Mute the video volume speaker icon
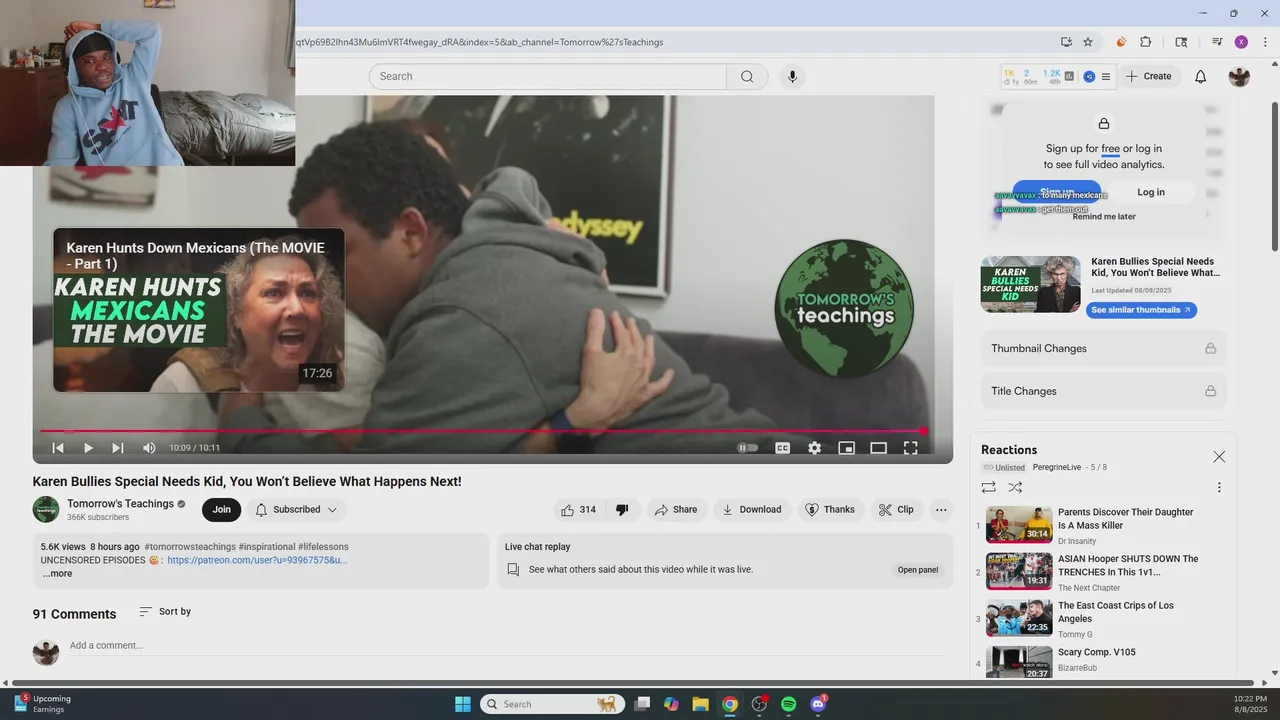Screen dimensions: 1280x720 click(x=149, y=448)
